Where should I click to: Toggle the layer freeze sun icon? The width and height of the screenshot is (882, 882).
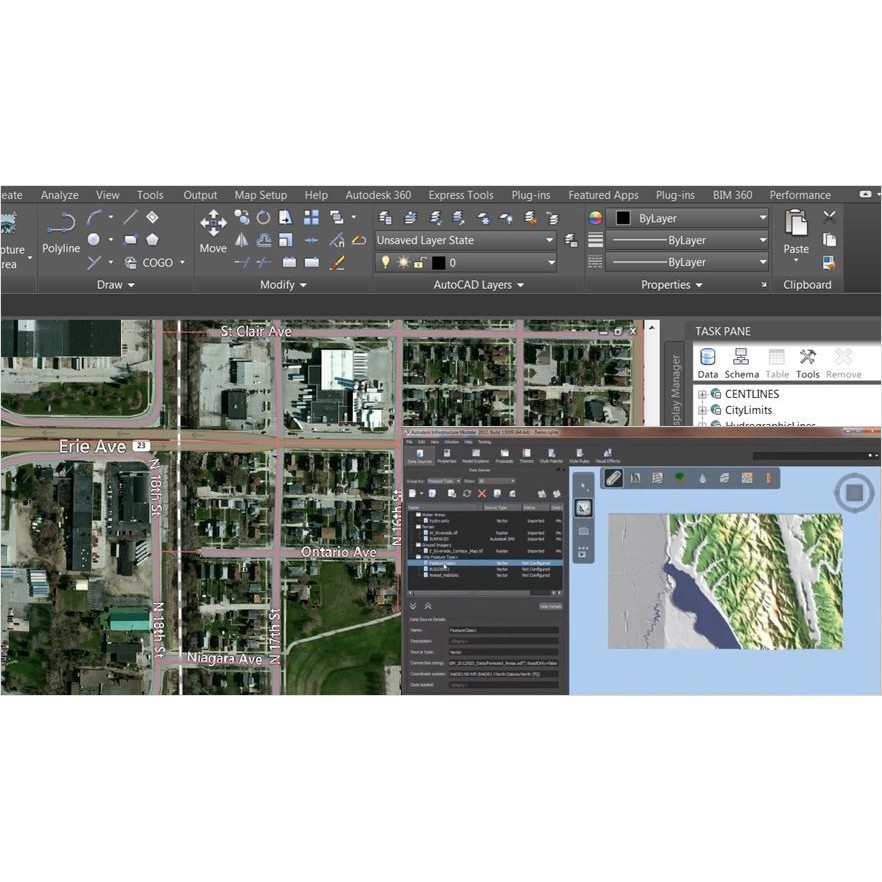pos(403,263)
